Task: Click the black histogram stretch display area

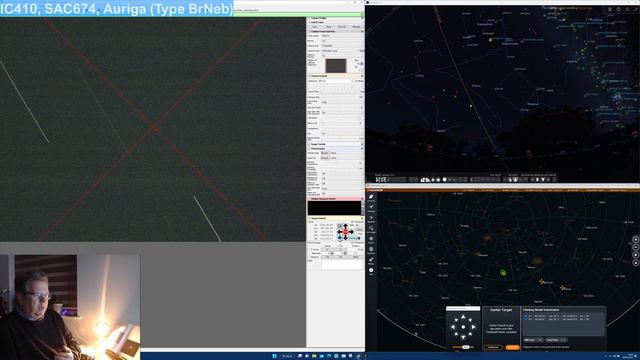Action: [x=334, y=208]
